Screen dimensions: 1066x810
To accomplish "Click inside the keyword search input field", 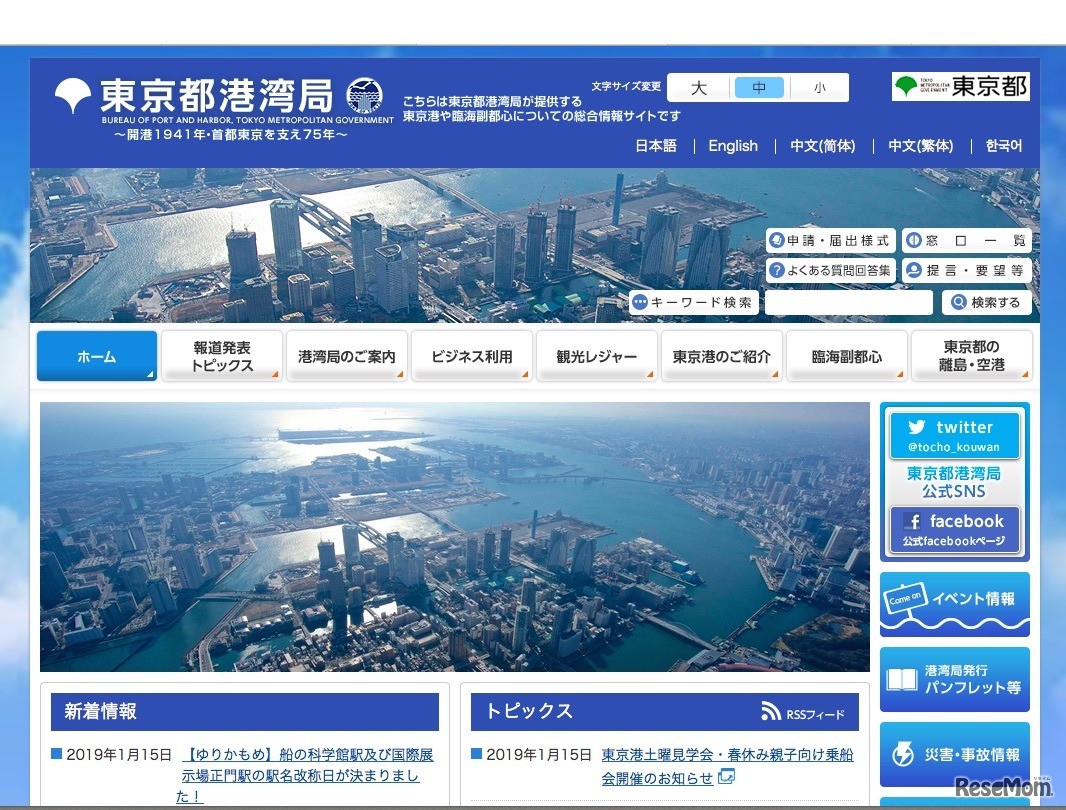I will pos(848,302).
